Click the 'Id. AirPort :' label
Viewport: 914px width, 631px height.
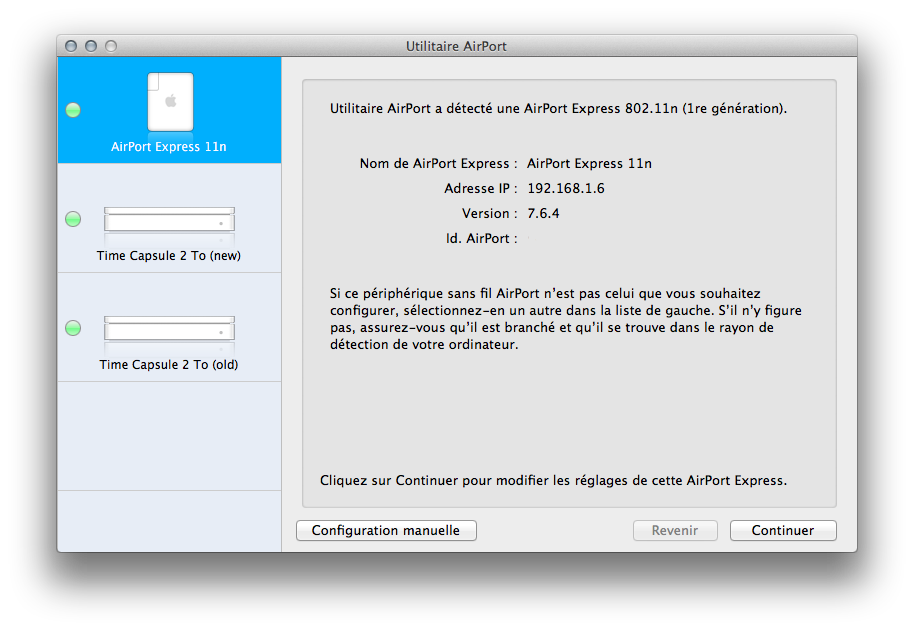[481, 238]
